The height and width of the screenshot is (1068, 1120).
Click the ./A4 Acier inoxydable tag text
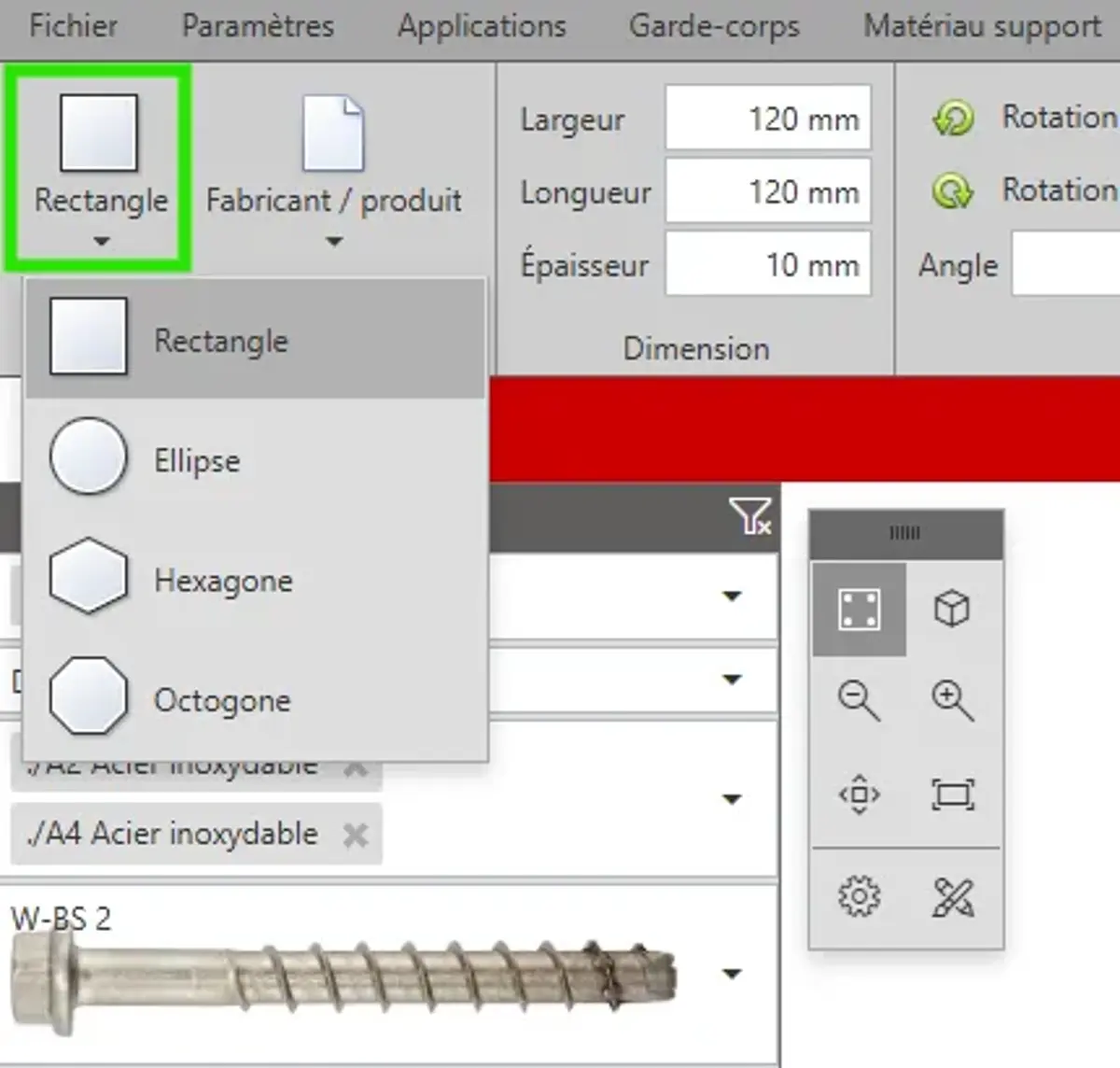pyautogui.click(x=173, y=834)
